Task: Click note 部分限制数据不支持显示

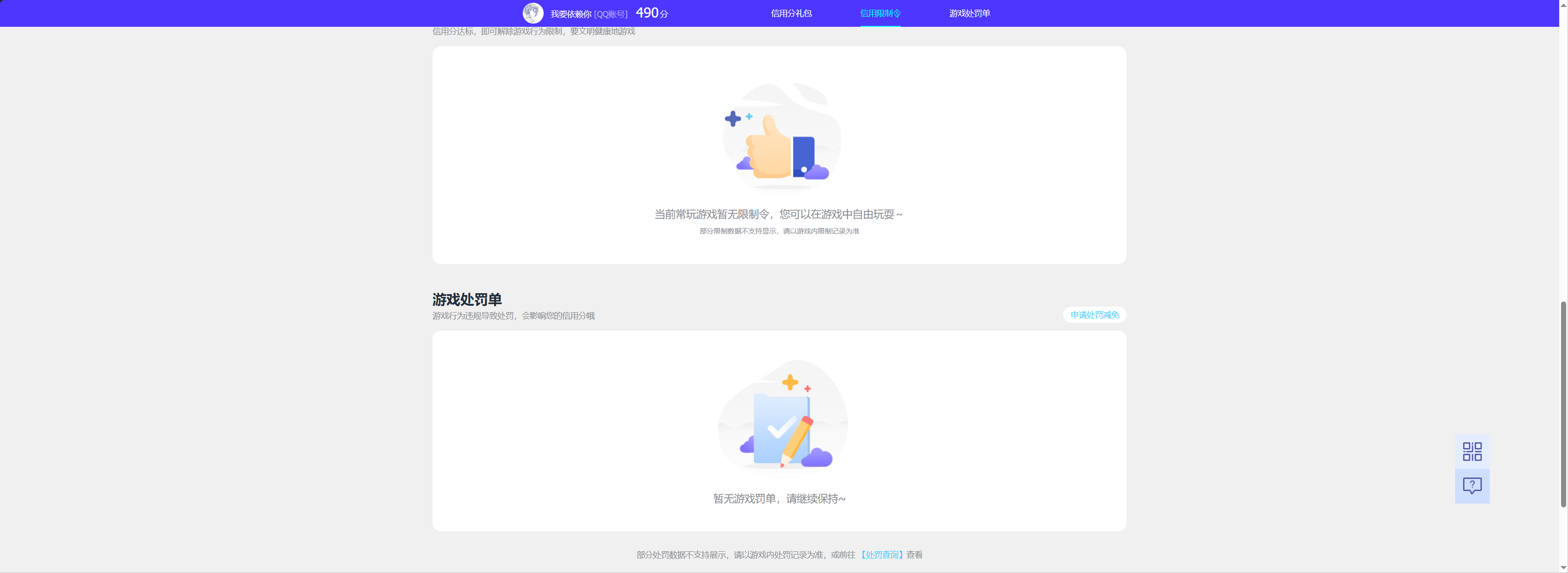Action: click(738, 231)
